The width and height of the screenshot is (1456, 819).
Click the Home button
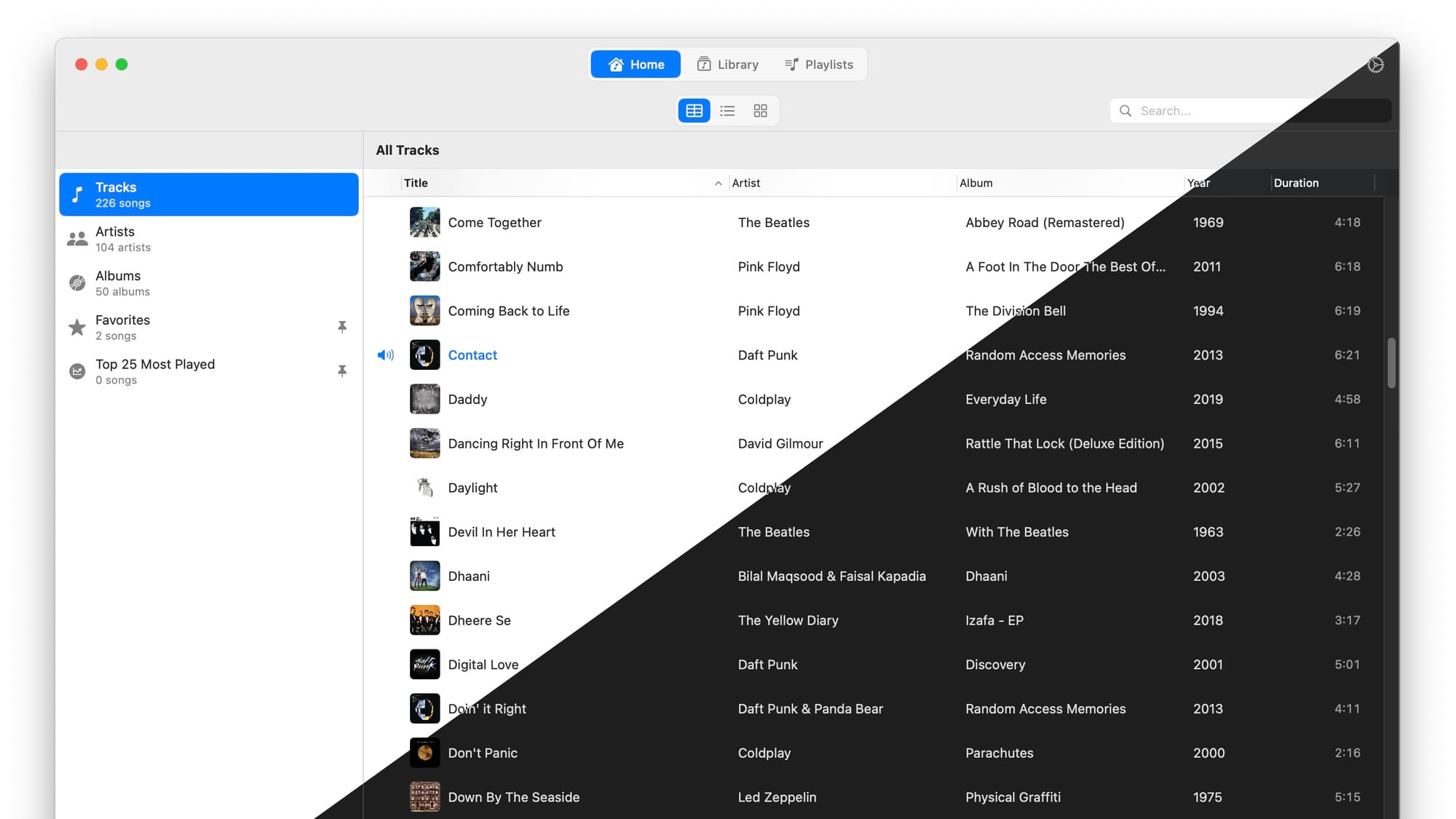pyautogui.click(x=635, y=64)
